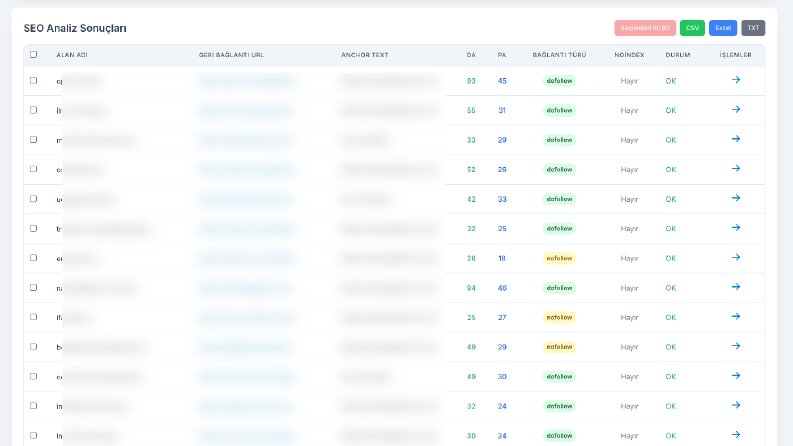
Task: Click the DURUM column header
Action: tap(678, 55)
